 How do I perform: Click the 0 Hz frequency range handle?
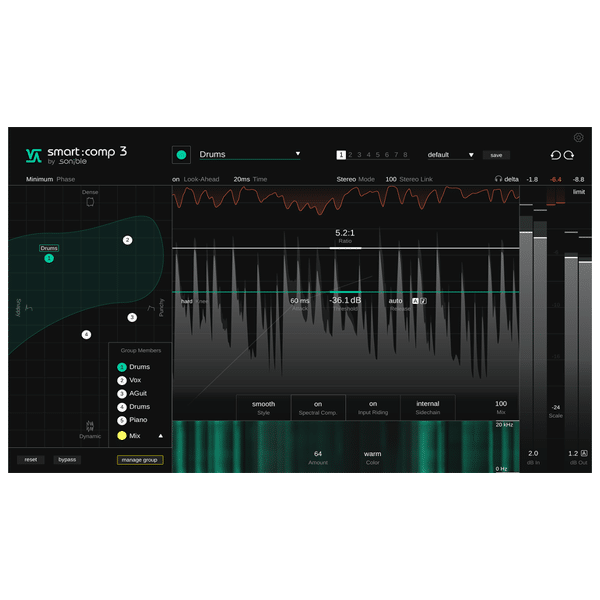[x=507, y=470]
